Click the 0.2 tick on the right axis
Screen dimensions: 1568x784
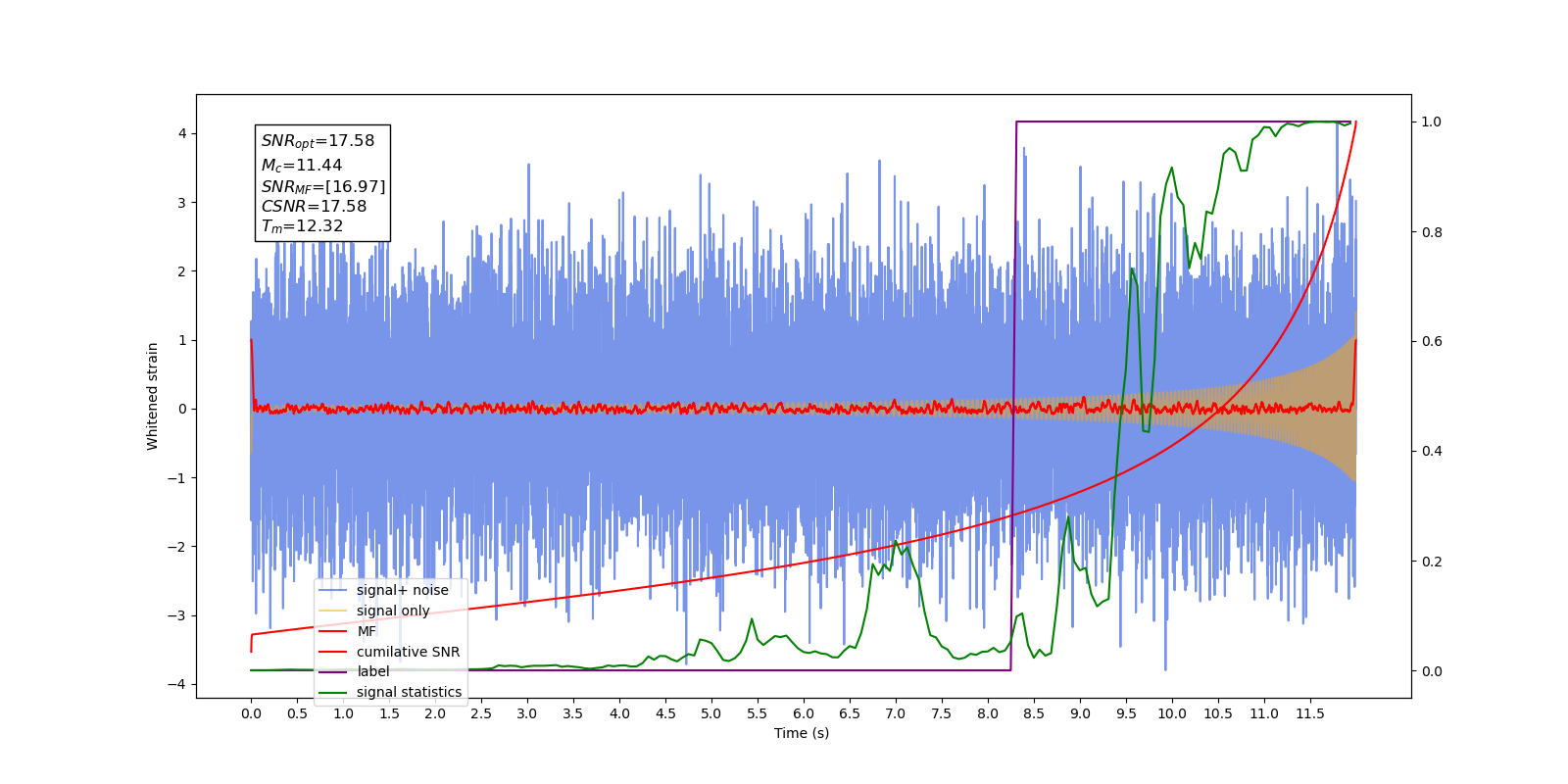click(x=1432, y=562)
